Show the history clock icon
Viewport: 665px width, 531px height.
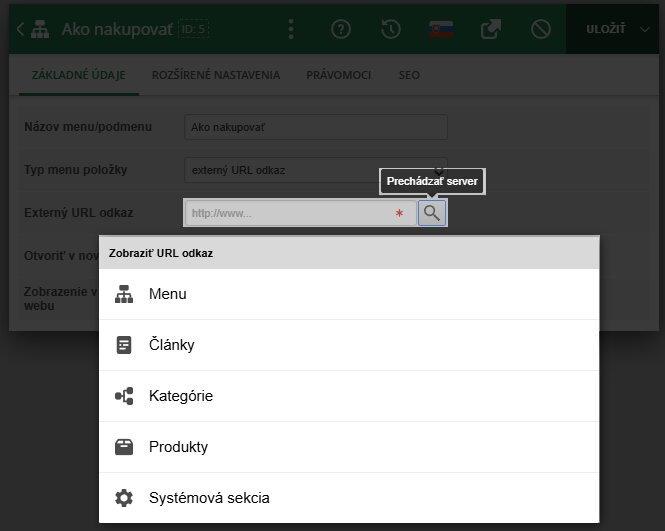[391, 29]
